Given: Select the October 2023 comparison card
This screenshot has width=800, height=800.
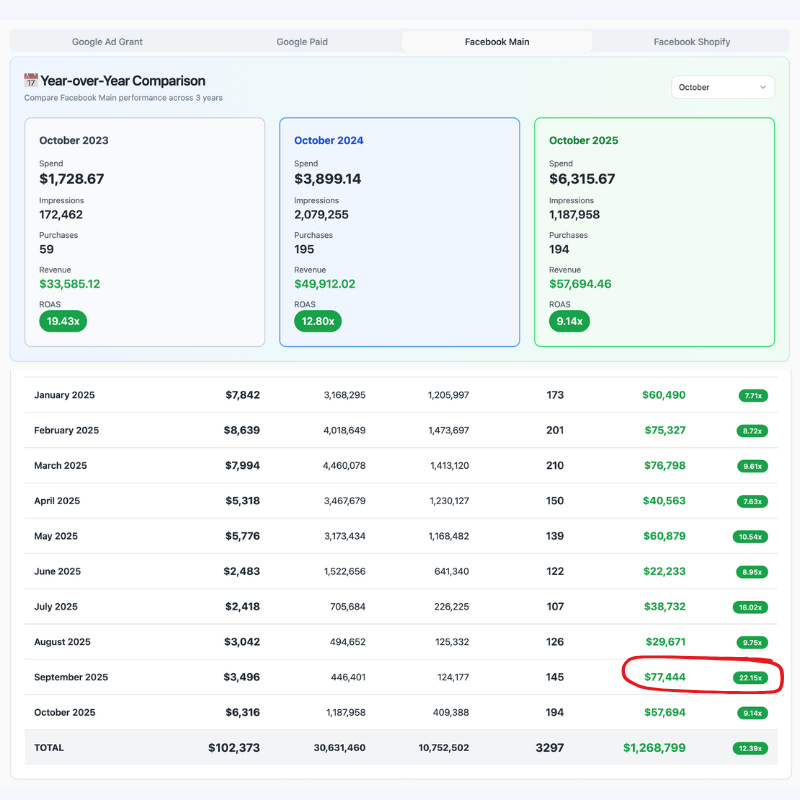Looking at the screenshot, I should click(145, 232).
